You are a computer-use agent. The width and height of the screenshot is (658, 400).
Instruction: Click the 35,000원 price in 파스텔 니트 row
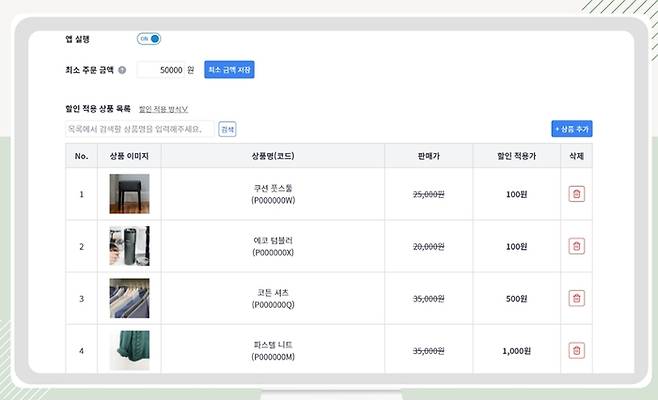(428, 351)
